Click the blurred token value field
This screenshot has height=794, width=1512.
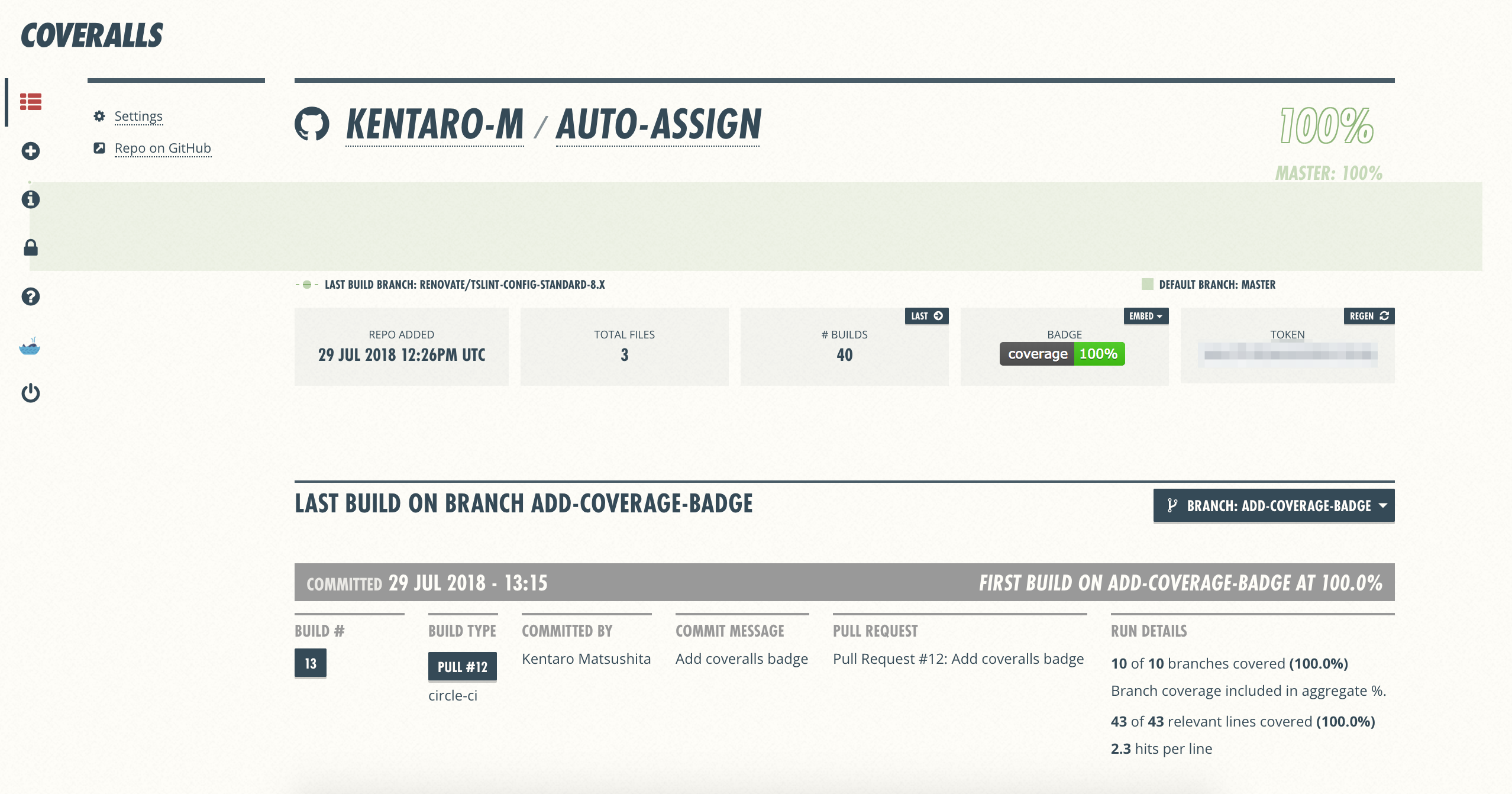1288,355
